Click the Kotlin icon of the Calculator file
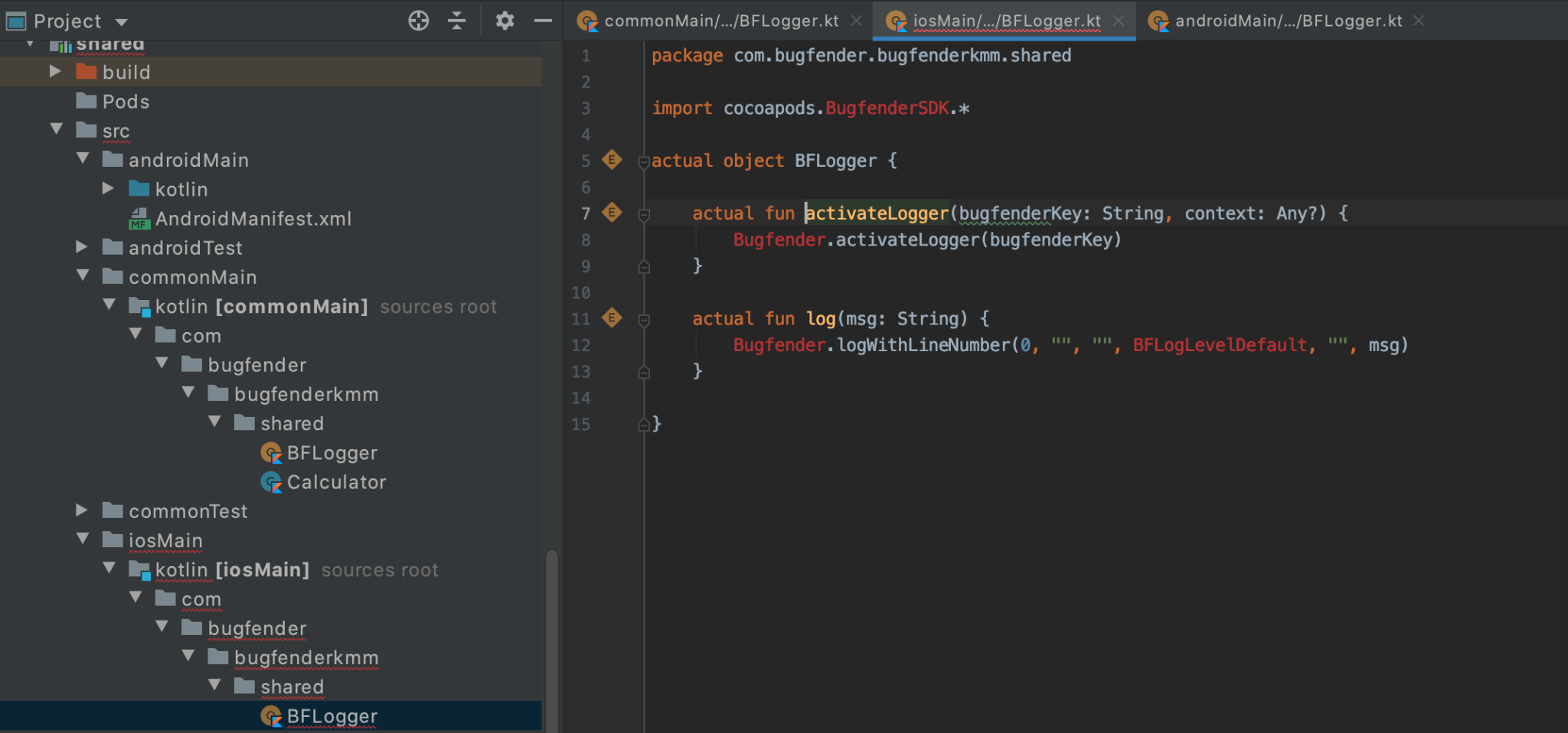Viewport: 1568px width, 733px height. (x=271, y=482)
